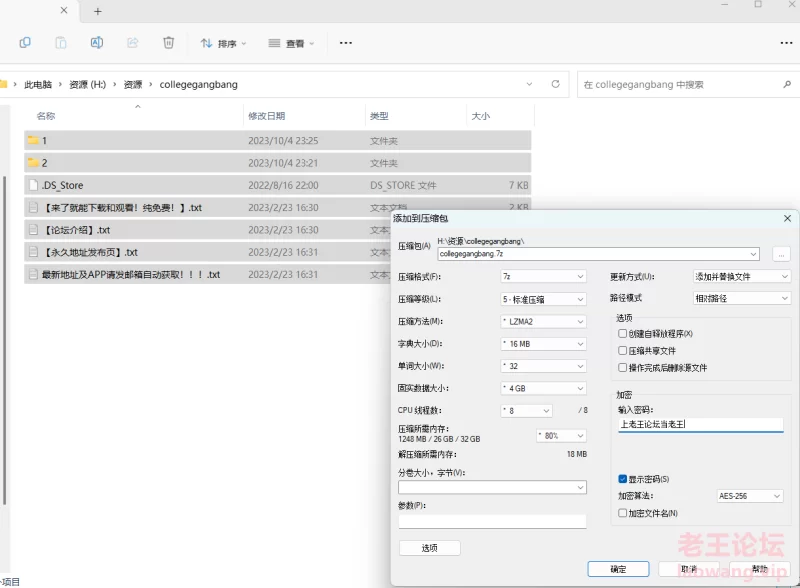
Task: Click the 选项 button in the dialog
Action: point(429,548)
